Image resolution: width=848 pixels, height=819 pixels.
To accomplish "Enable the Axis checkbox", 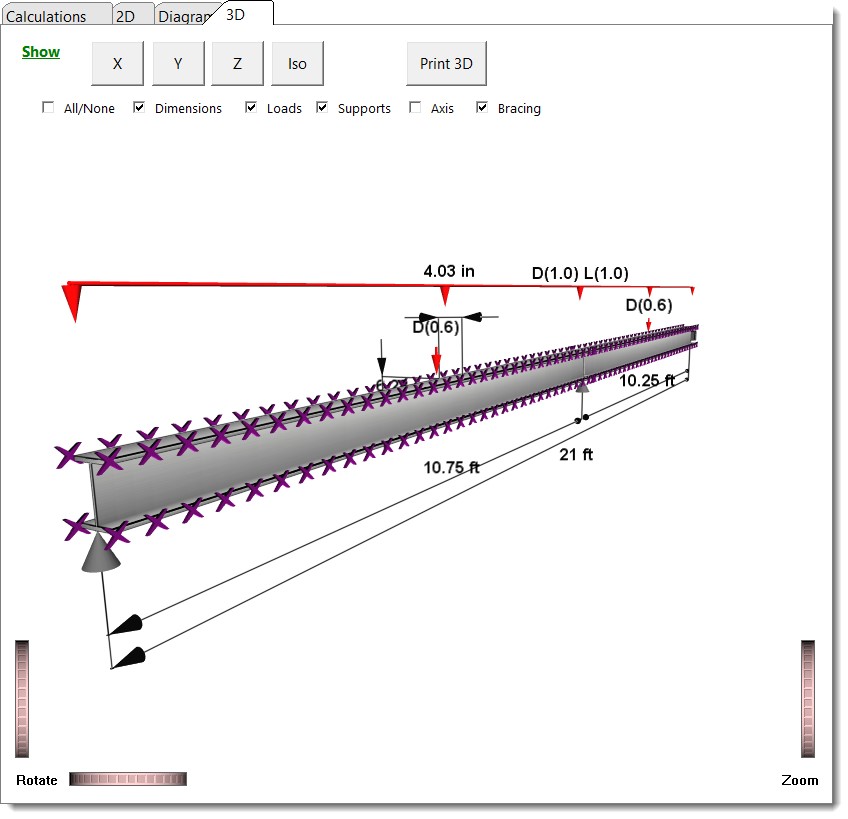I will pos(415,107).
